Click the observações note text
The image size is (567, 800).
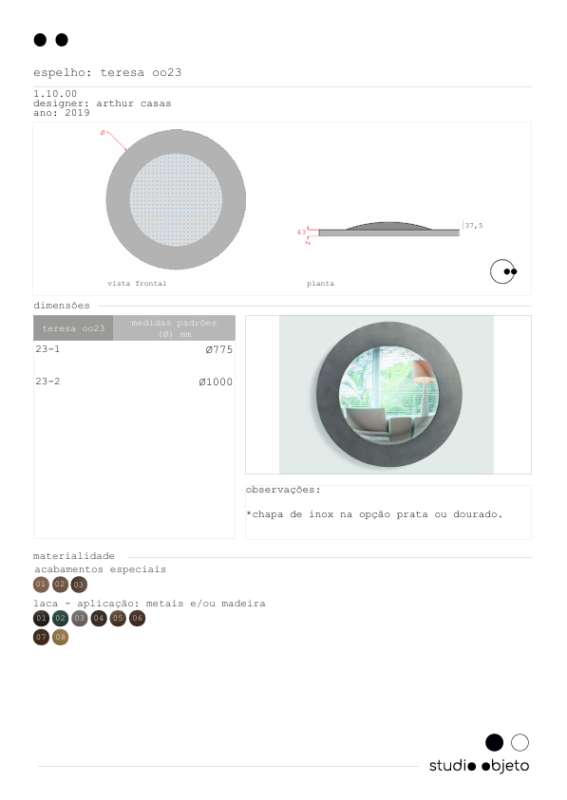[374, 514]
